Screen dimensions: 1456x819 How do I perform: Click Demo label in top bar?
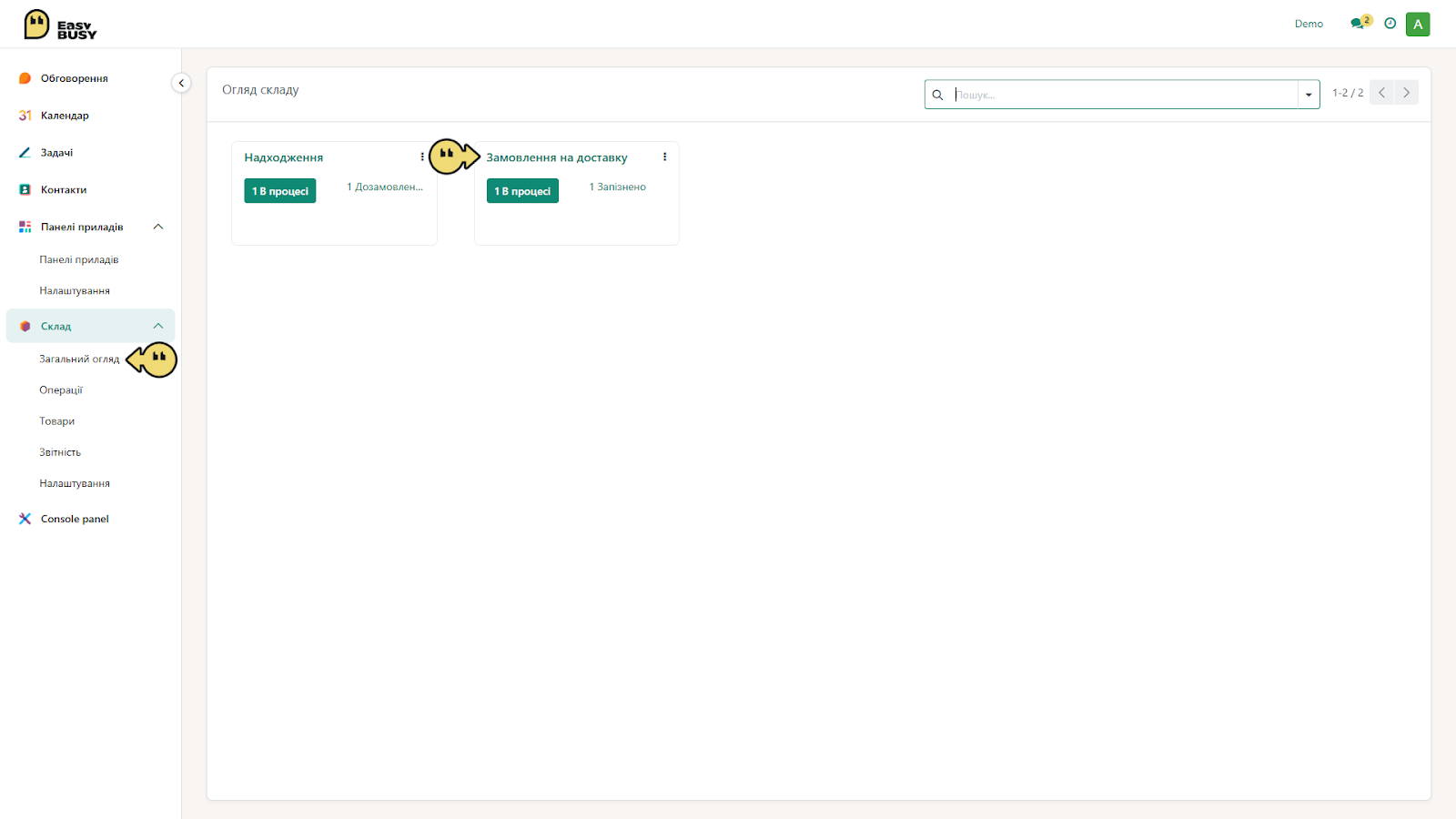pos(1309,24)
